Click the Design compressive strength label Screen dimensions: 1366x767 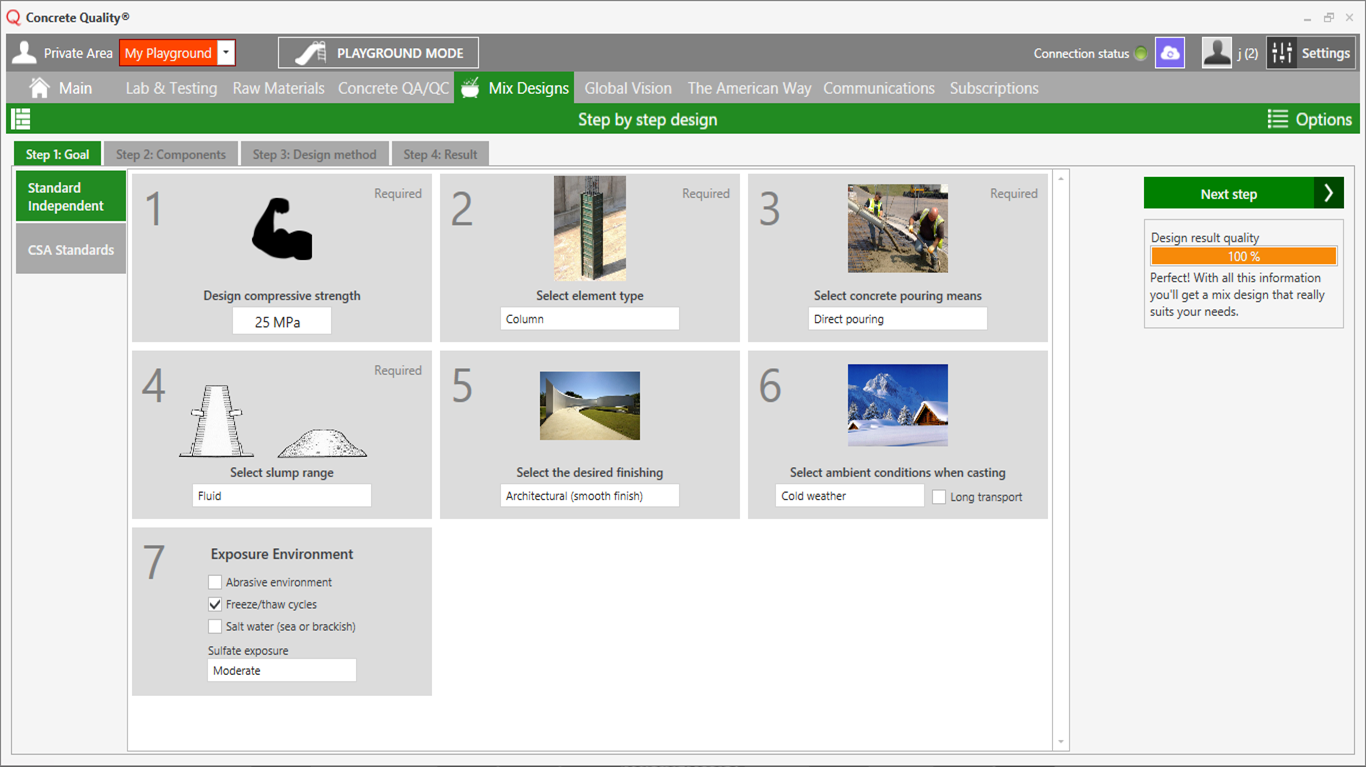point(282,296)
